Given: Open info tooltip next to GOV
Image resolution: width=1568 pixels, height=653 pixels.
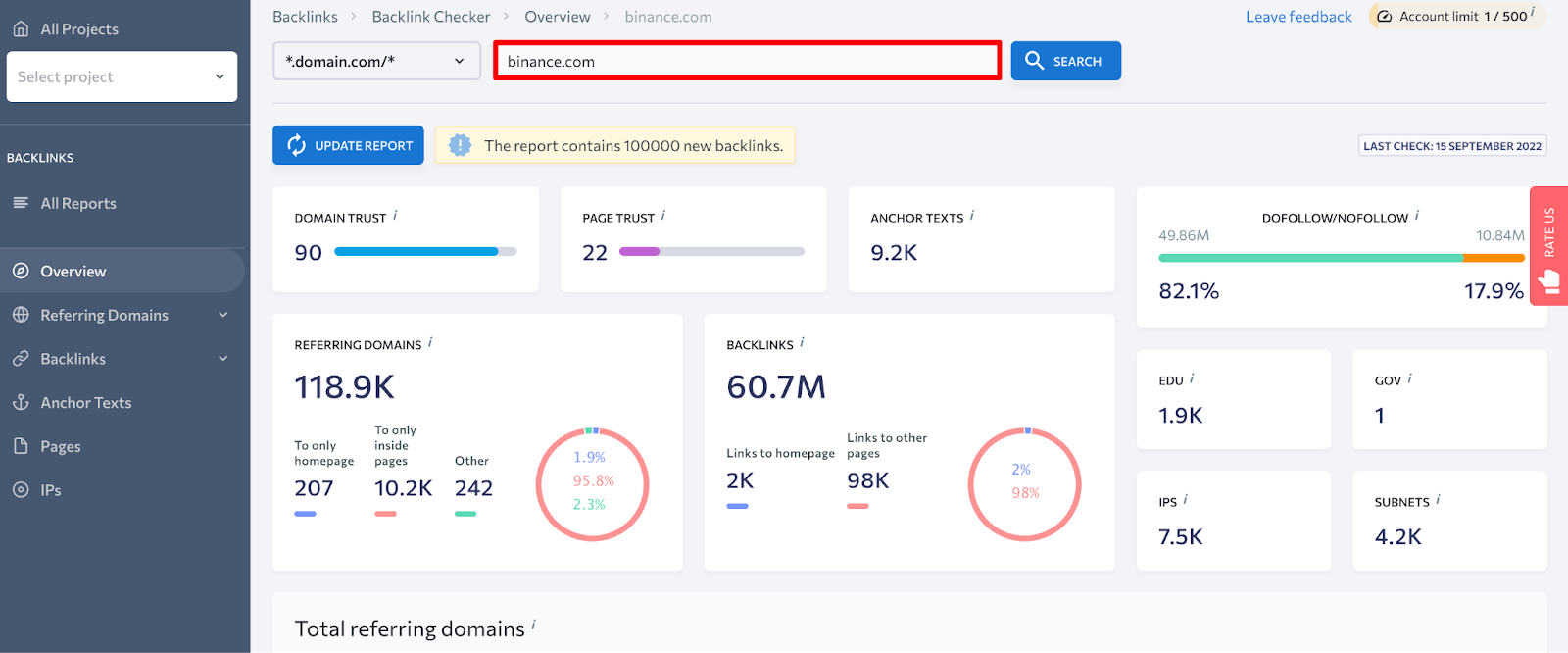Looking at the screenshot, I should [1409, 377].
